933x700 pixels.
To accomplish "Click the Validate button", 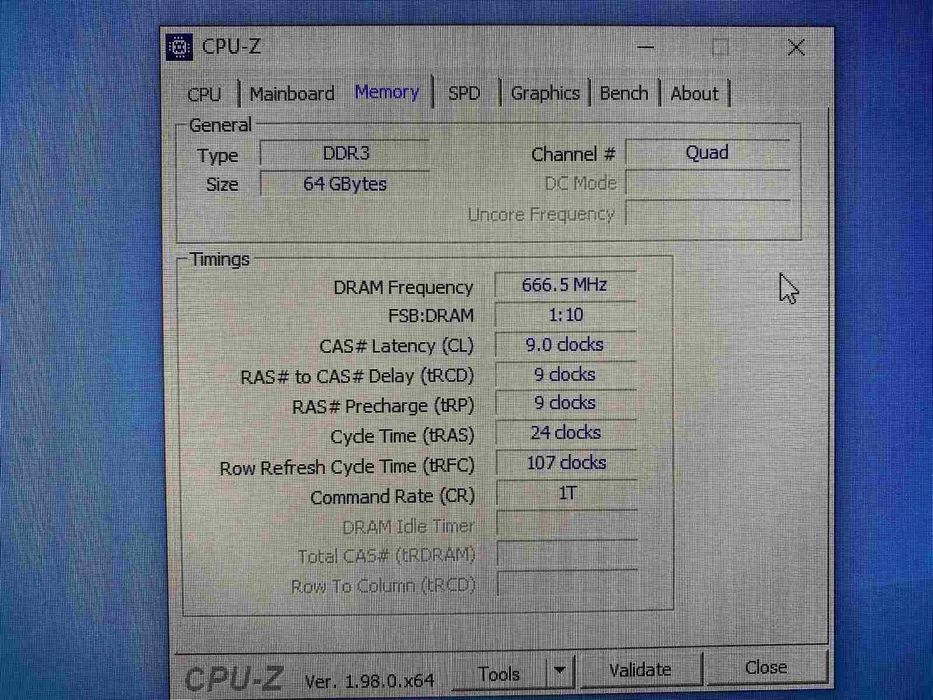I will point(640,670).
